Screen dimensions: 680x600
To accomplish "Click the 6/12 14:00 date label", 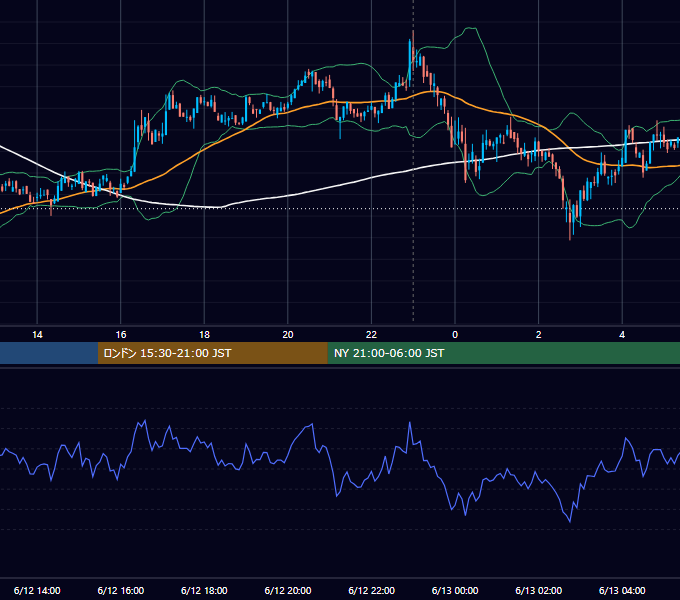I will tap(37, 590).
